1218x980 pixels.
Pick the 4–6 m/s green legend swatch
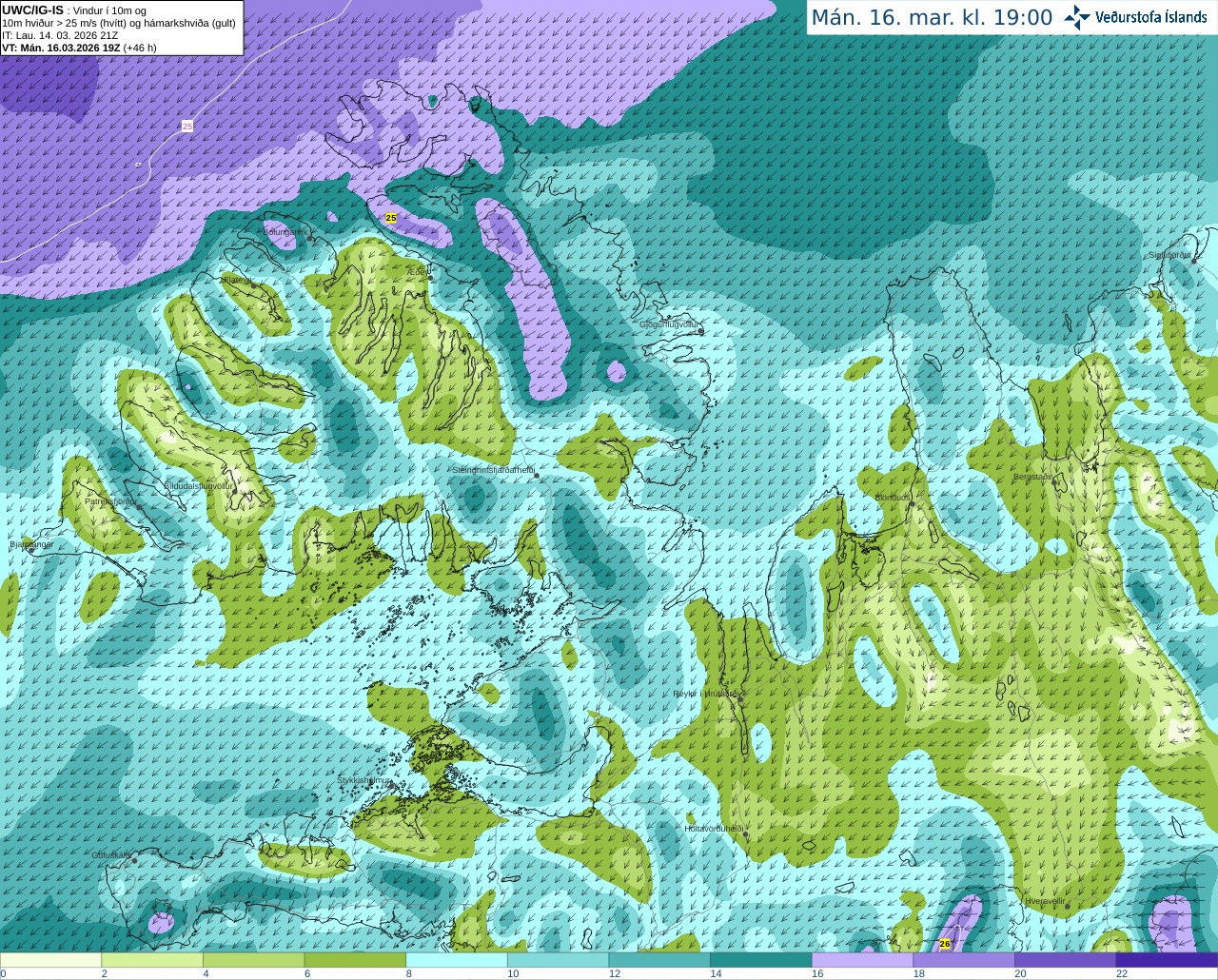[253, 960]
